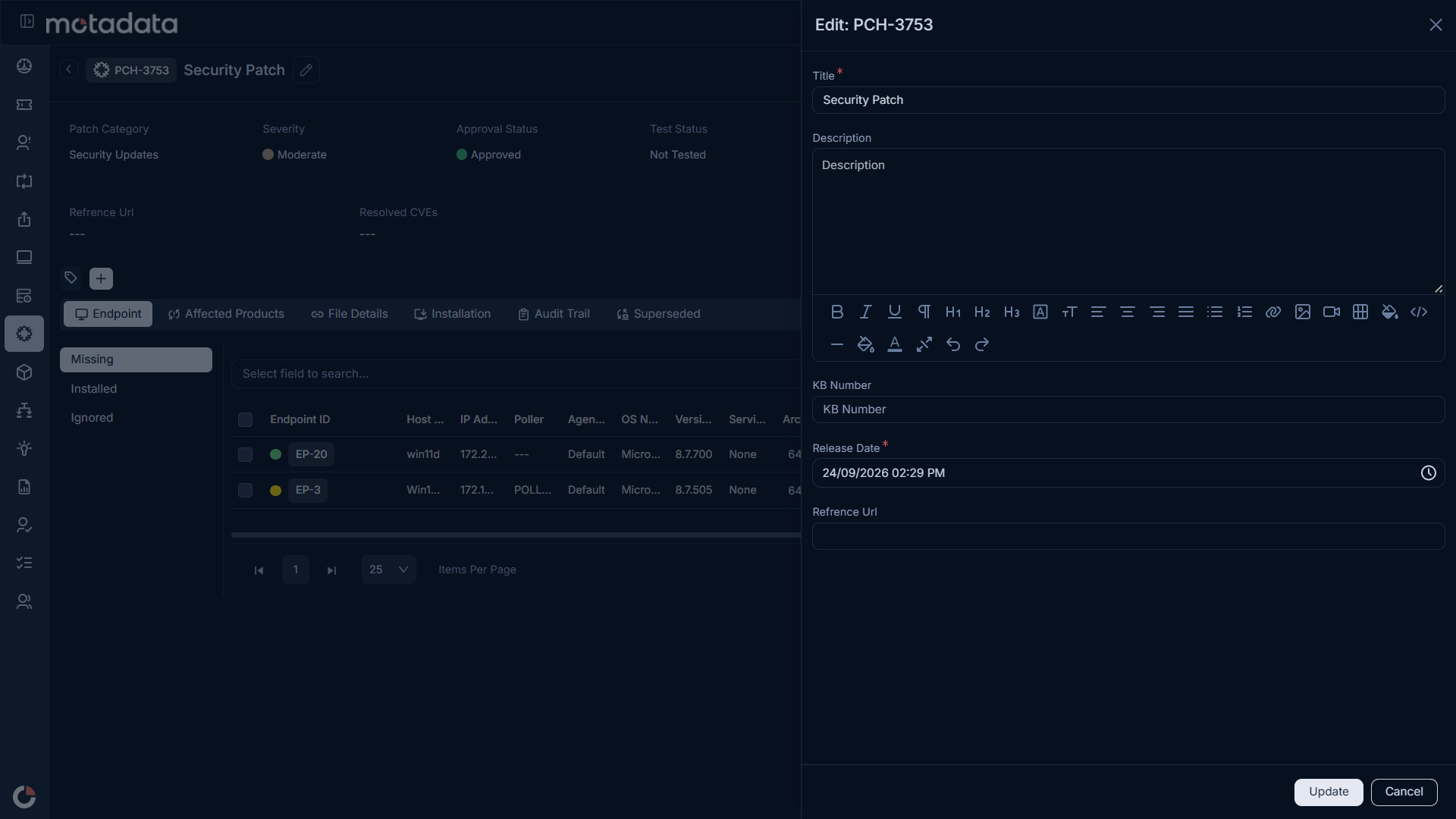Image resolution: width=1456 pixels, height=819 pixels.
Task: Redo edit in description editor
Action: pos(982,344)
